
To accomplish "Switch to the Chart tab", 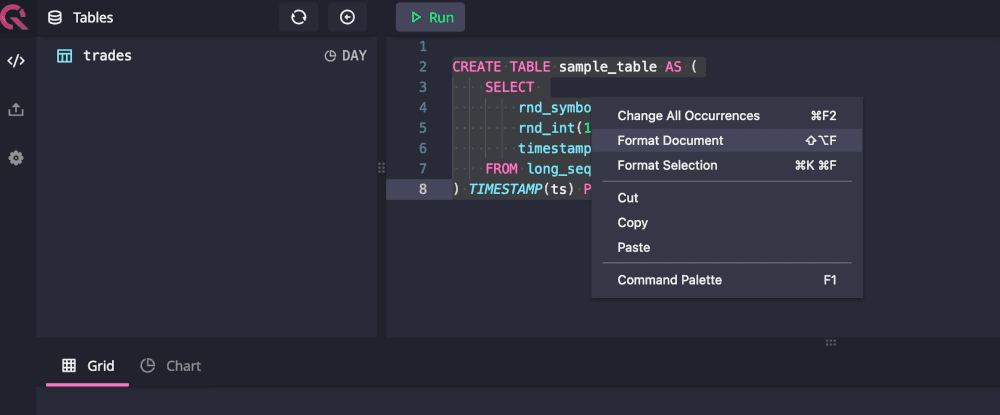I will click(171, 366).
